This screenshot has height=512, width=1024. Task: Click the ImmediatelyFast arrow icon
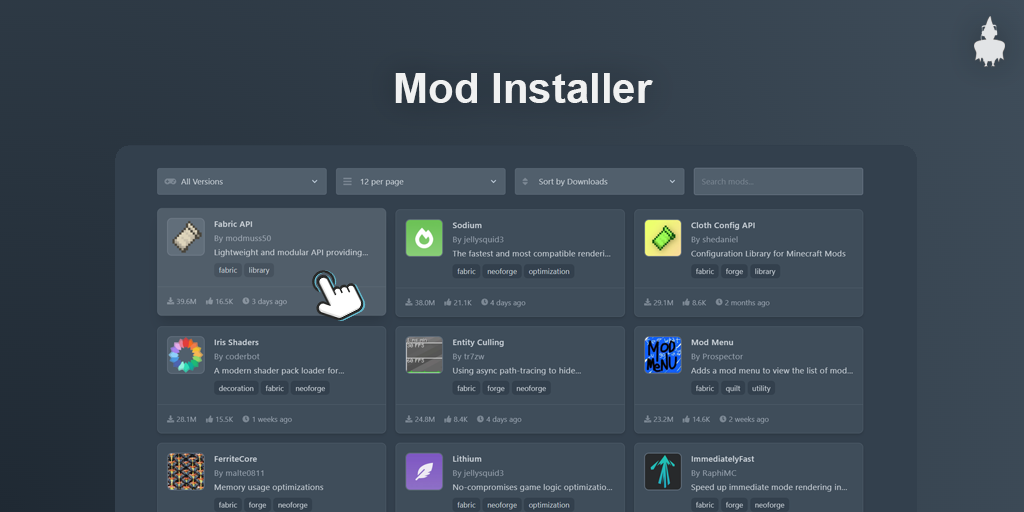pos(663,472)
